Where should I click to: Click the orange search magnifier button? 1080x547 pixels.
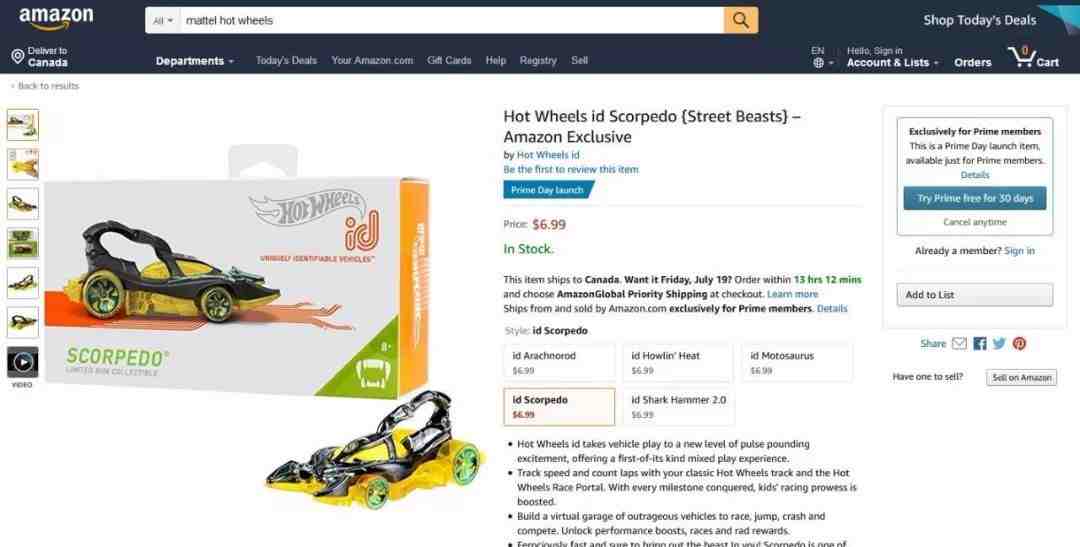coord(740,21)
